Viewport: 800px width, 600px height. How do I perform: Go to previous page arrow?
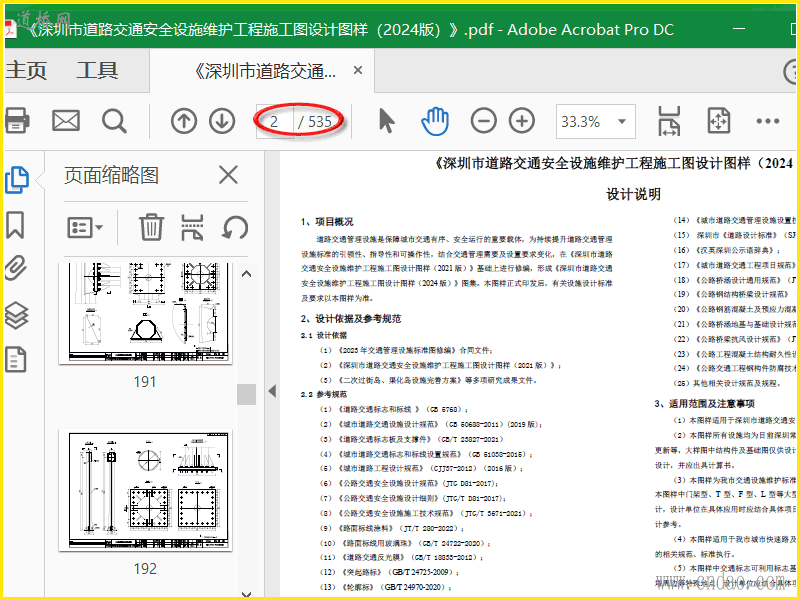pyautogui.click(x=184, y=121)
